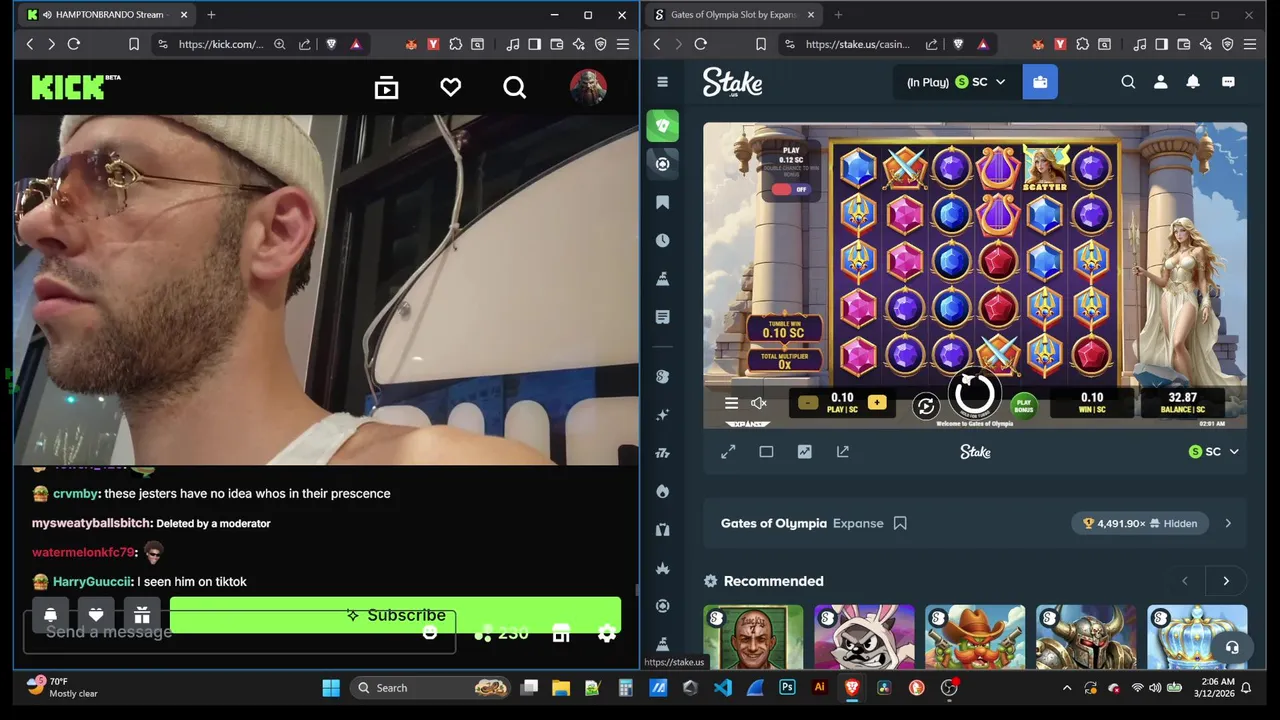Click the Send a message chat field
Image resolution: width=1280 pixels, height=720 pixels.
(x=239, y=632)
